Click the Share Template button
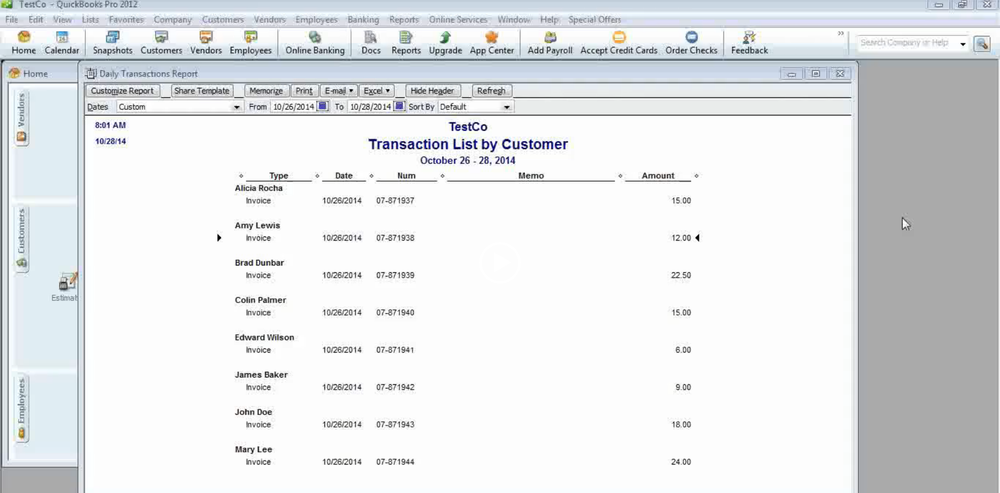The width and height of the screenshot is (1000, 493). click(x=202, y=91)
